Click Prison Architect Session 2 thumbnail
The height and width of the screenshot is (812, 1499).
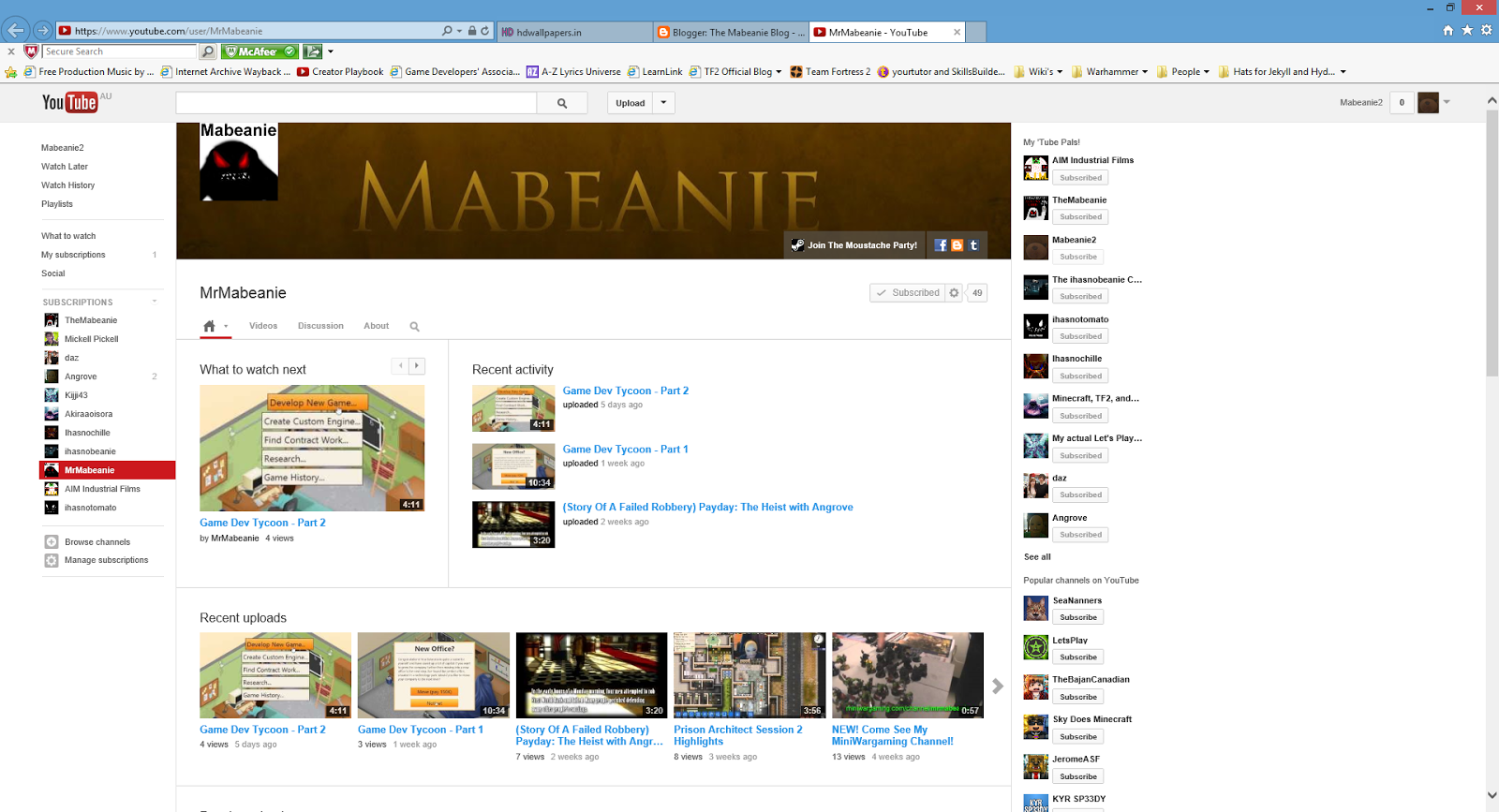coord(749,675)
